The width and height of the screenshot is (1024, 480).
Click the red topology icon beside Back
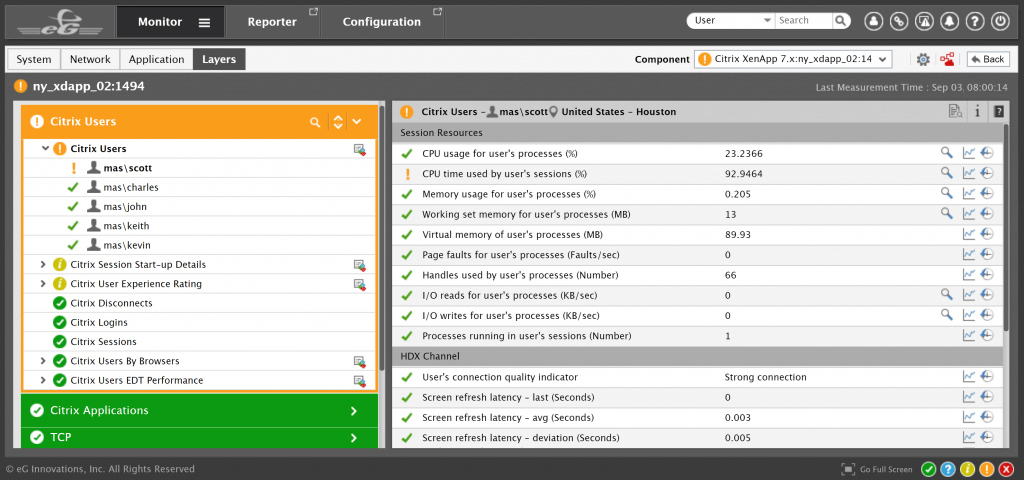tap(947, 59)
